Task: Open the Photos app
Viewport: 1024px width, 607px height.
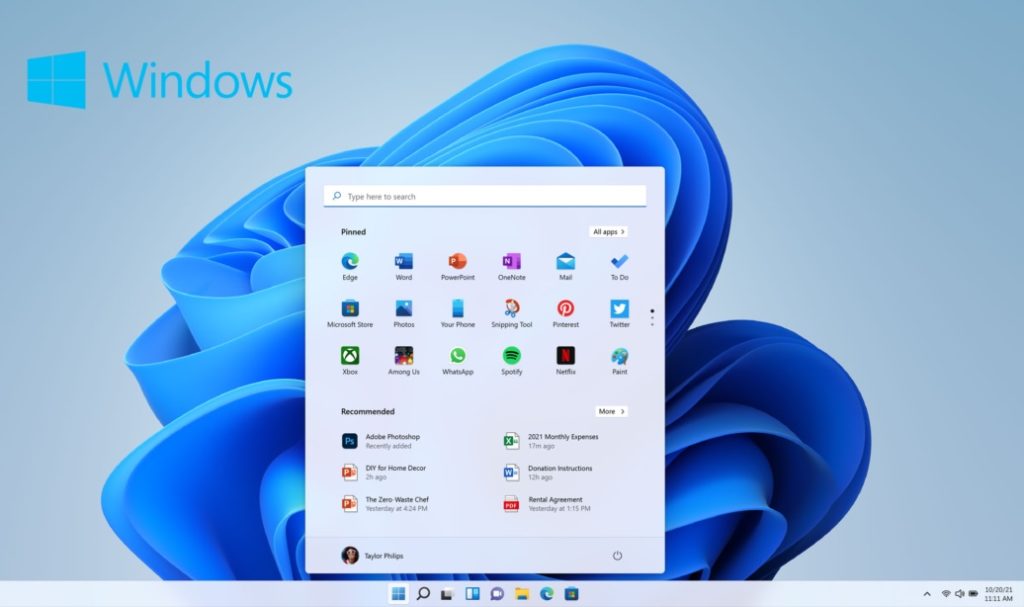Action: pyautogui.click(x=404, y=313)
